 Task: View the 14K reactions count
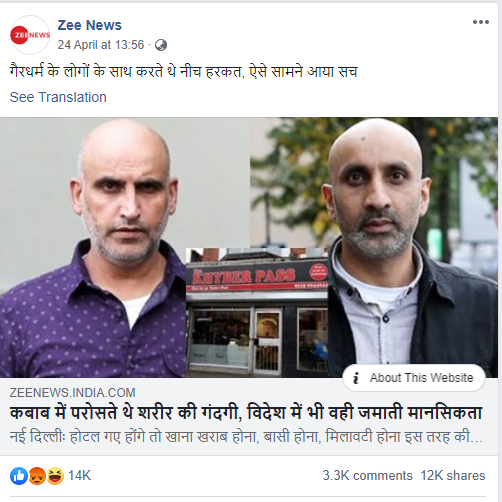pyautogui.click(x=79, y=476)
